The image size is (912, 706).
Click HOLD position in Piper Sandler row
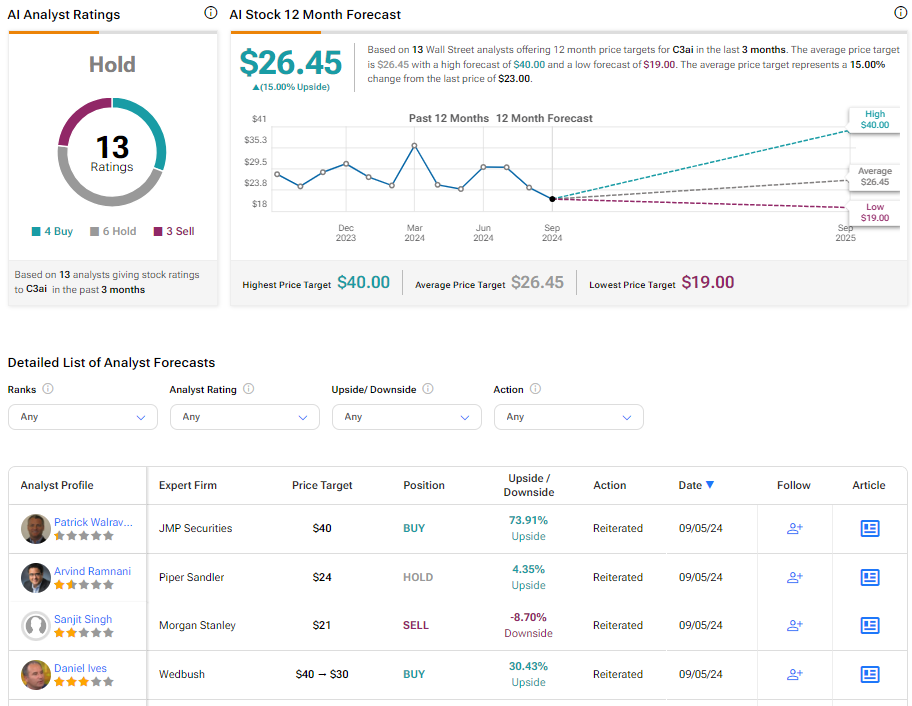click(418, 577)
